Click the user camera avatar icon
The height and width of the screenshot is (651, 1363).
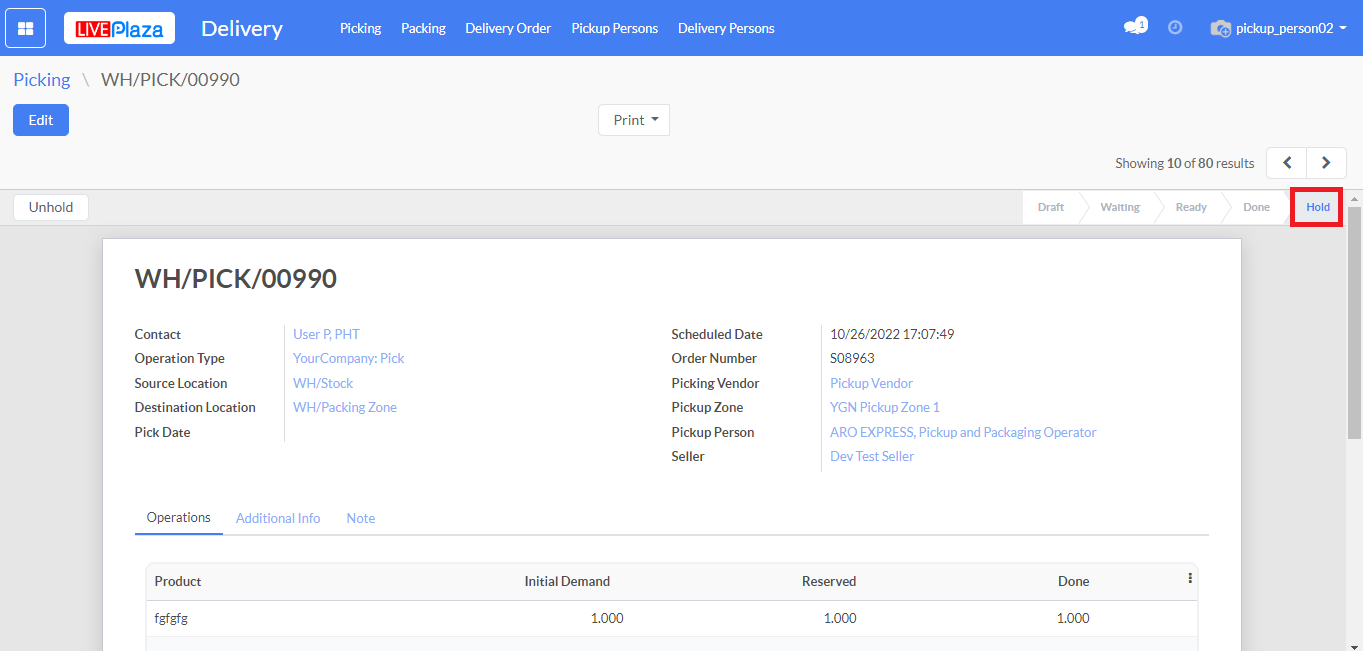[1220, 29]
